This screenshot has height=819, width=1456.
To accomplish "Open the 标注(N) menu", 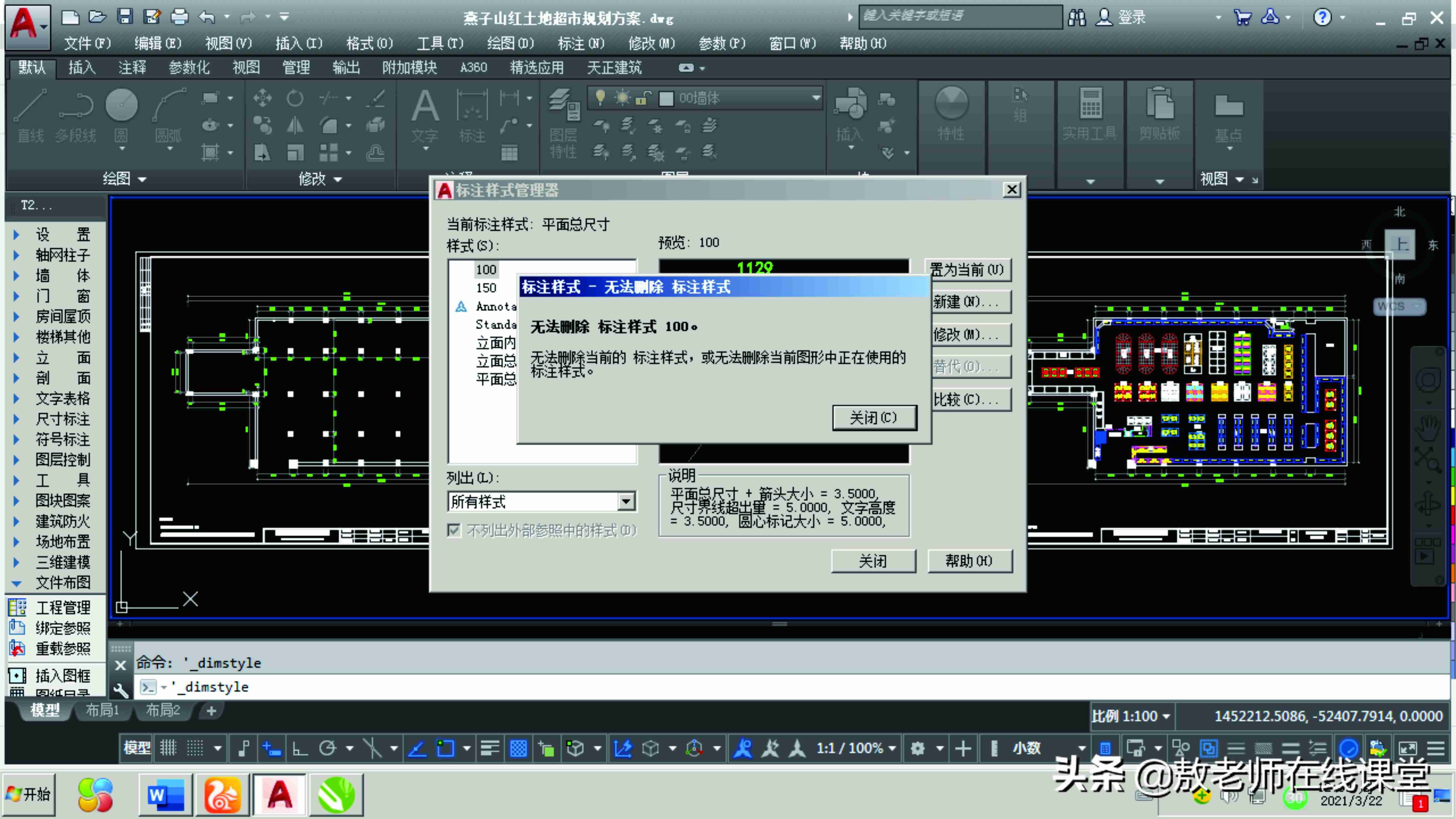I will click(x=581, y=43).
